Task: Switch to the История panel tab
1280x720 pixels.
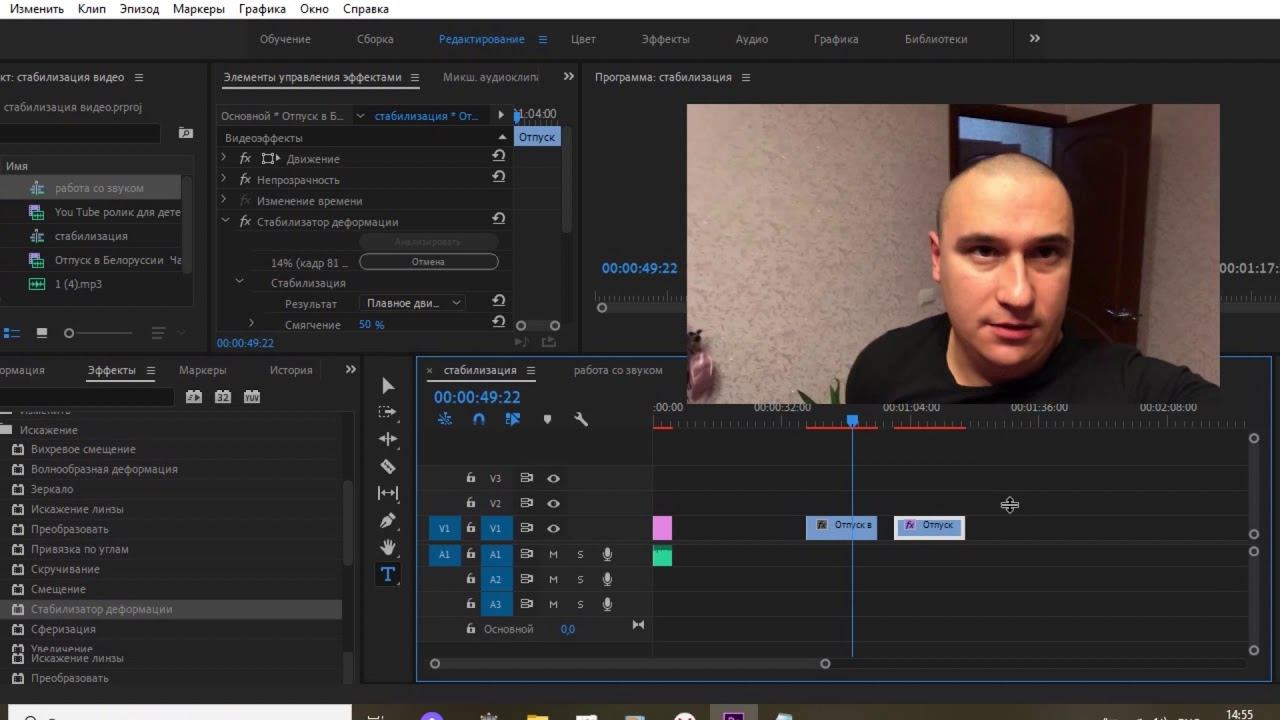Action: pos(291,370)
